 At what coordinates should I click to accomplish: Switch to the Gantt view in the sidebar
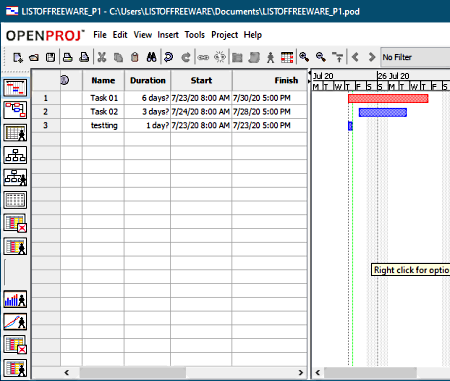15,88
